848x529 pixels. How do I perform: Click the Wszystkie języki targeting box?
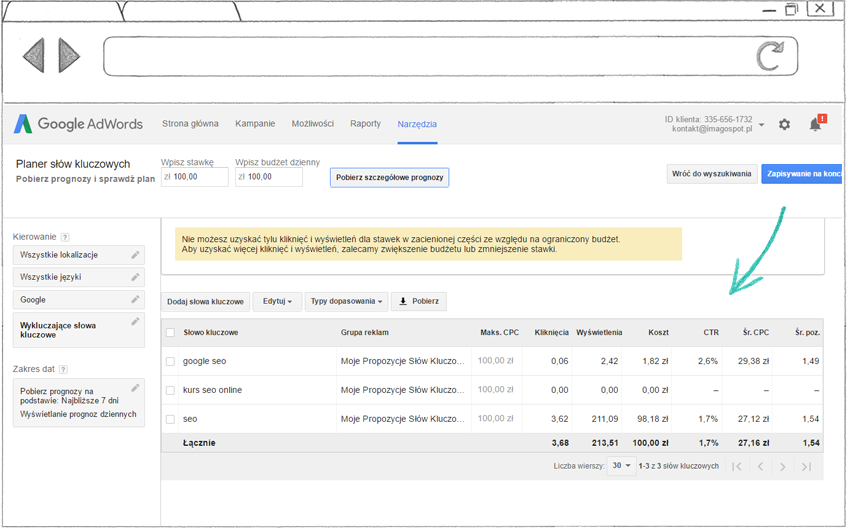[x=79, y=277]
